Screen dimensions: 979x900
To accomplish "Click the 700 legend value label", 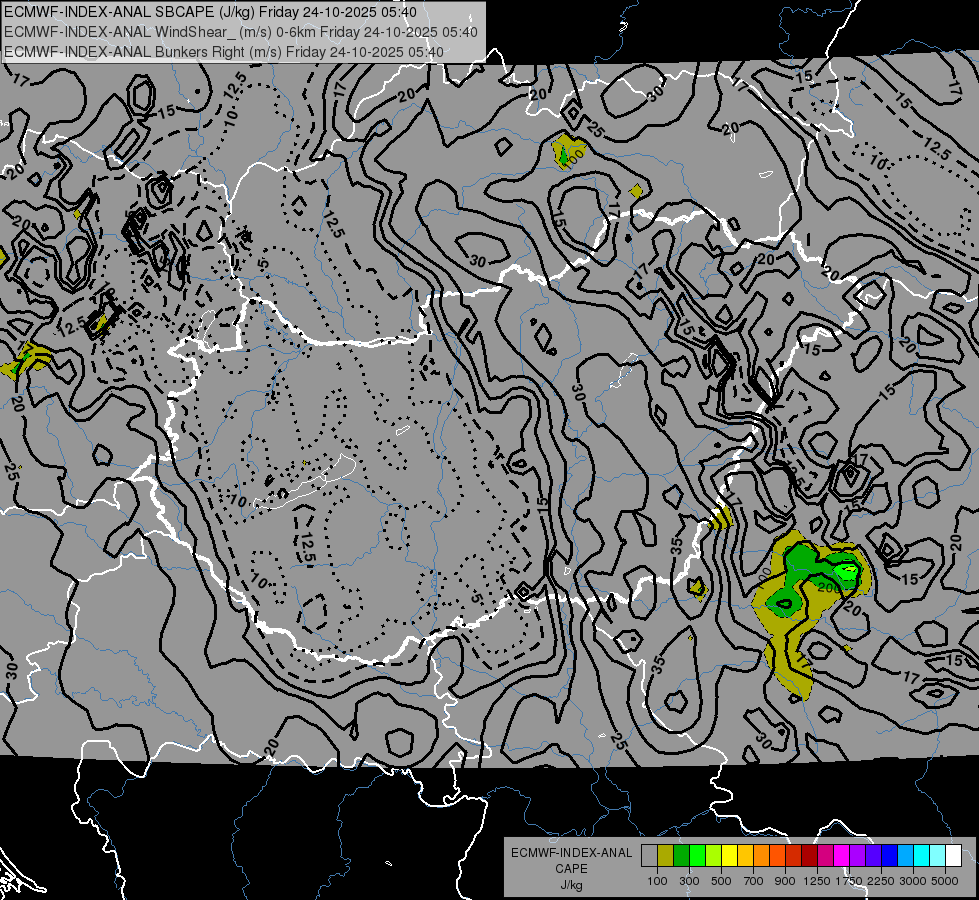I will (x=754, y=881).
